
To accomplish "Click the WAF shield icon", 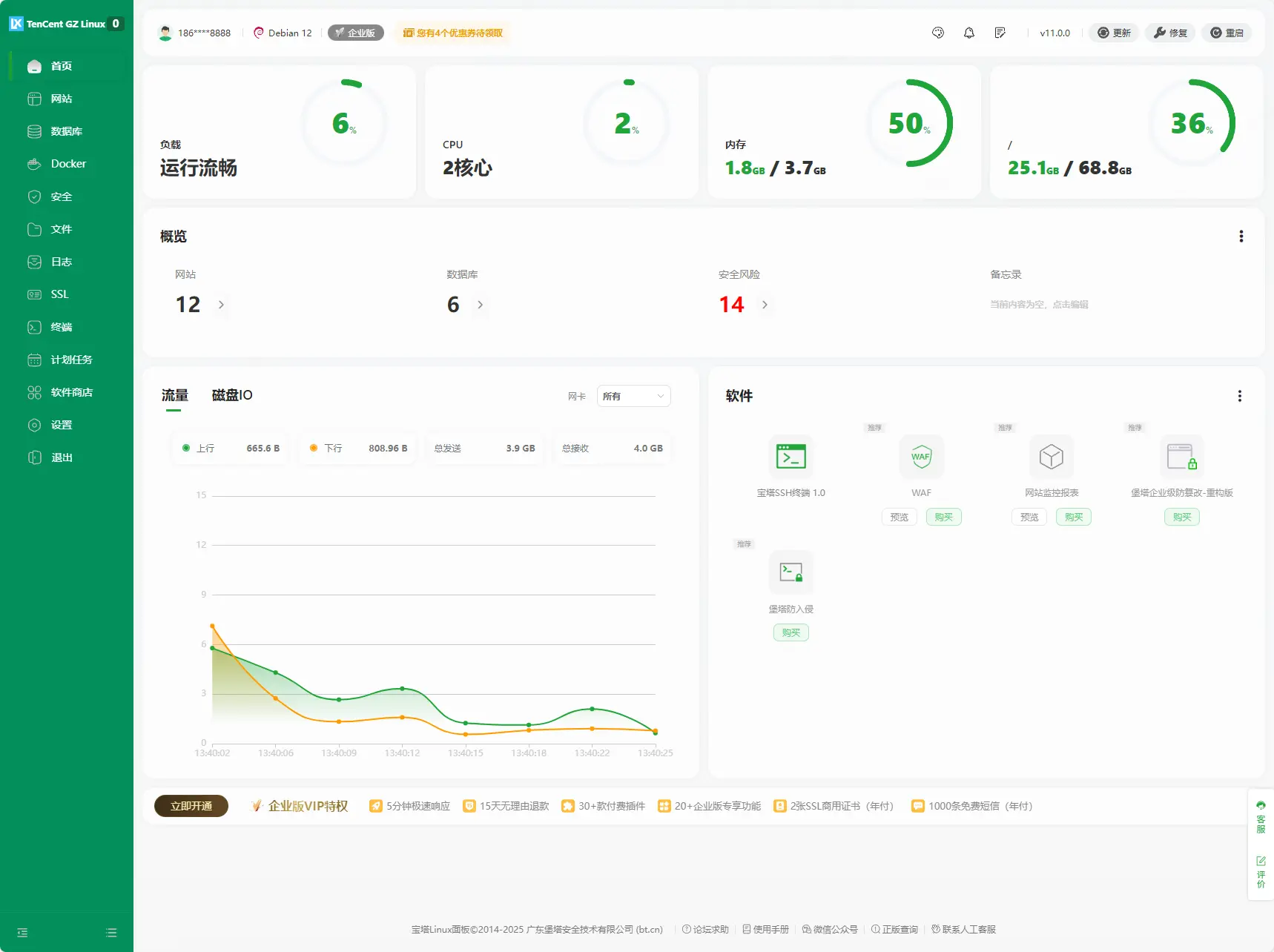I will coord(921,457).
